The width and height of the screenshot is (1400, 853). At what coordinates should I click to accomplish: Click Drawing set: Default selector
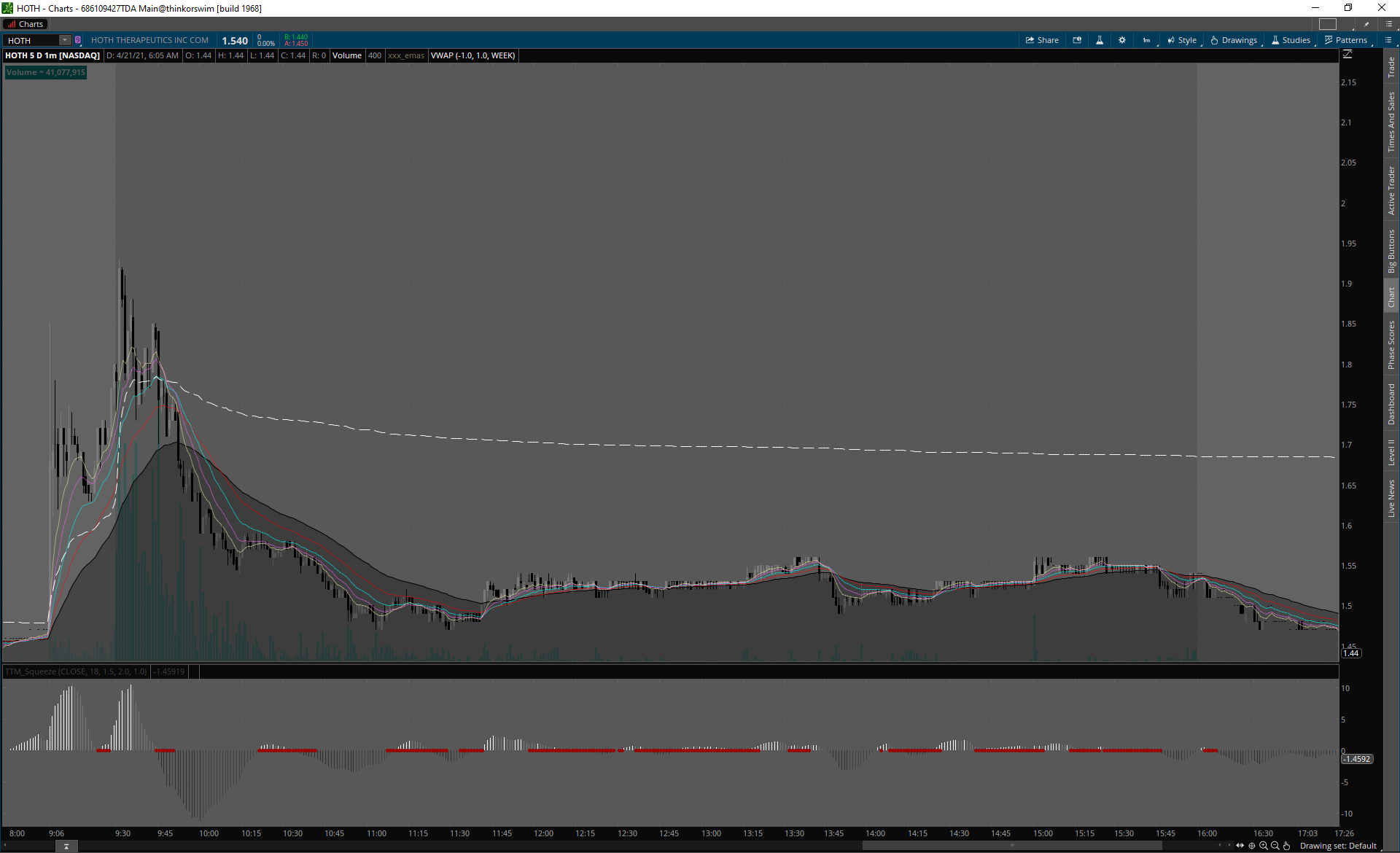(1338, 846)
